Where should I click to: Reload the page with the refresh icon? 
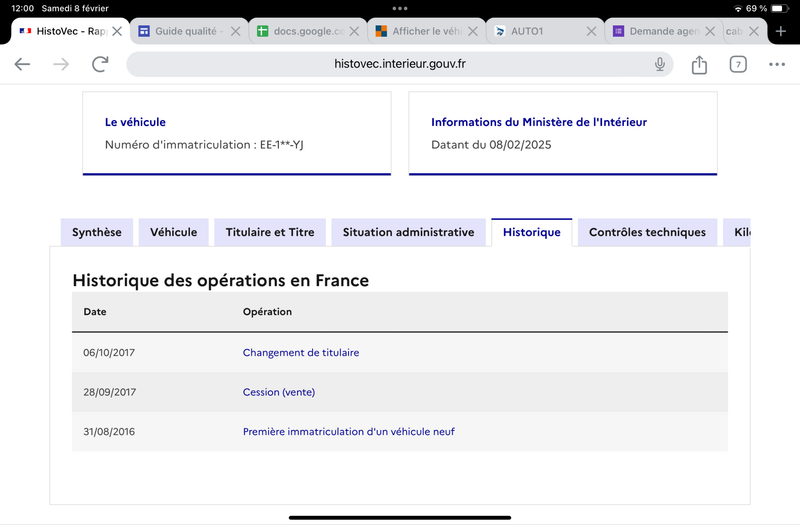click(100, 64)
